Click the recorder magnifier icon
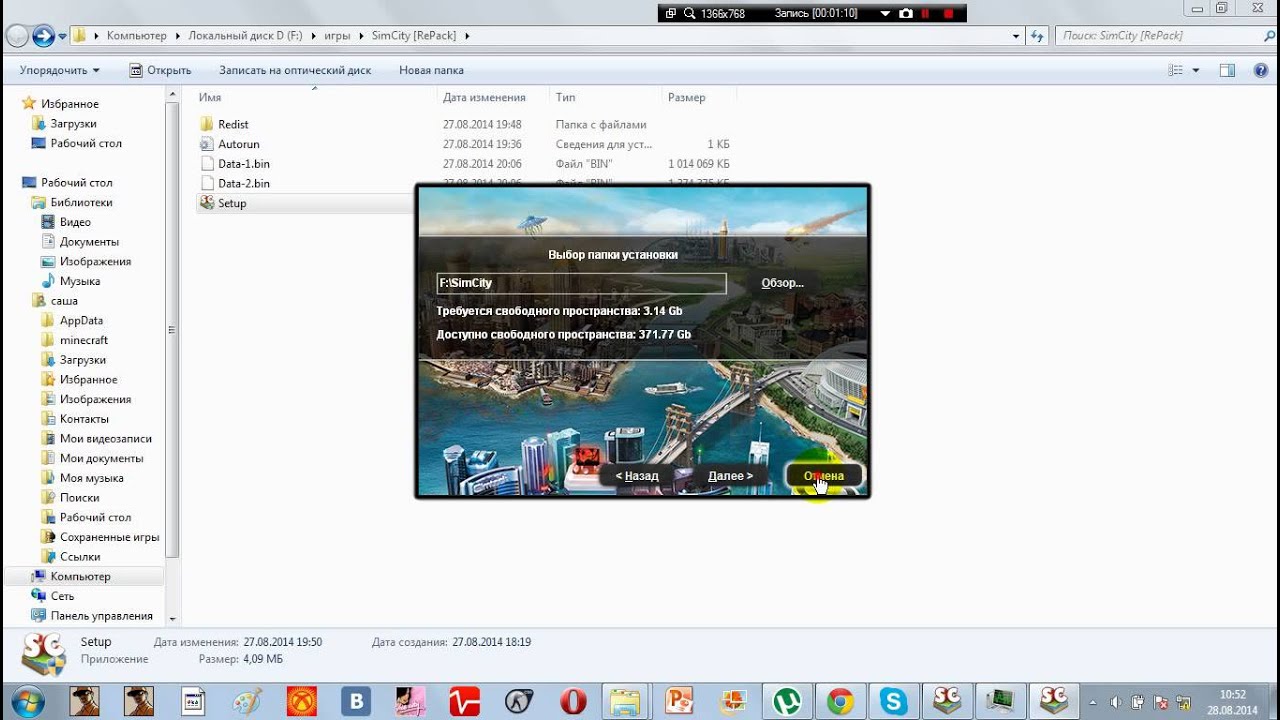Screen dimensions: 1280x720 [x=689, y=13]
